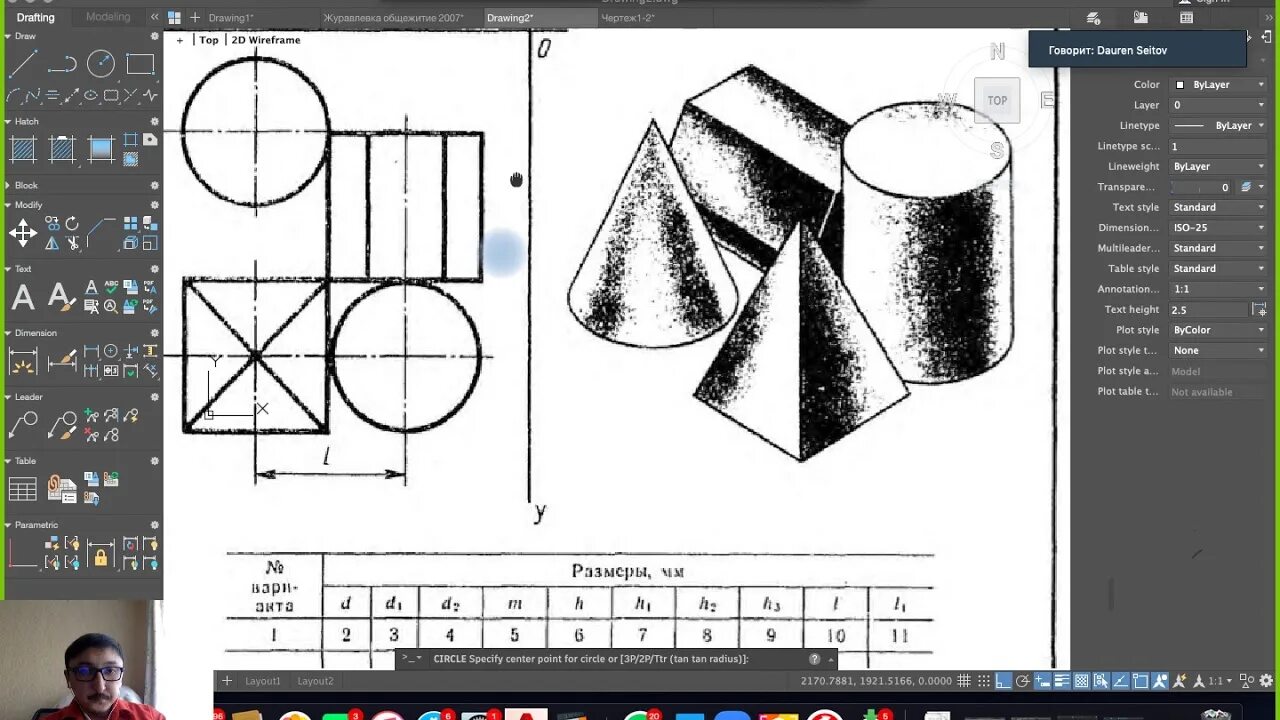1280x720 pixels.
Task: Toggle selection cycling in status bar
Action: pos(1103,681)
